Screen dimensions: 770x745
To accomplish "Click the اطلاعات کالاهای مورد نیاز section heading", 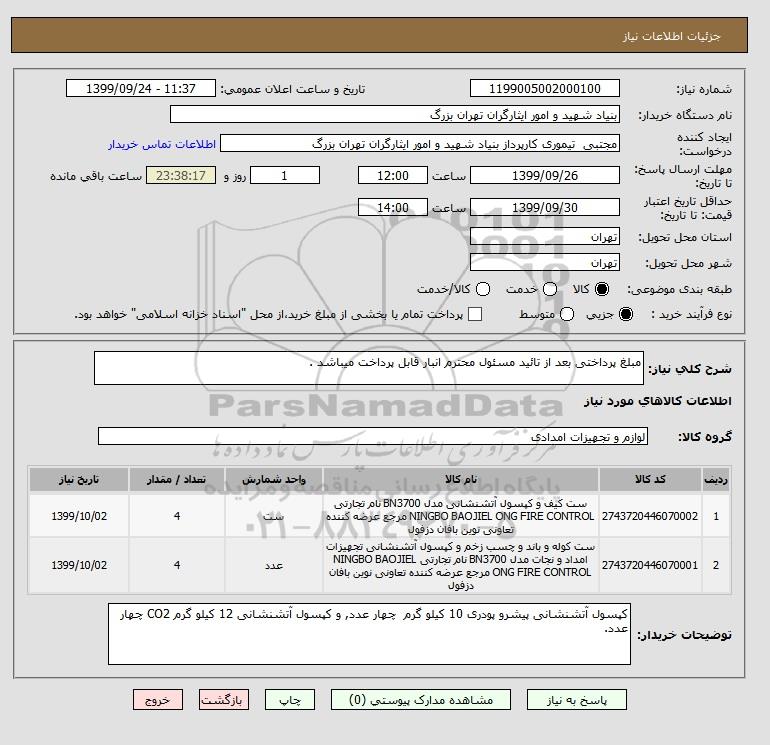I will 658,401.
